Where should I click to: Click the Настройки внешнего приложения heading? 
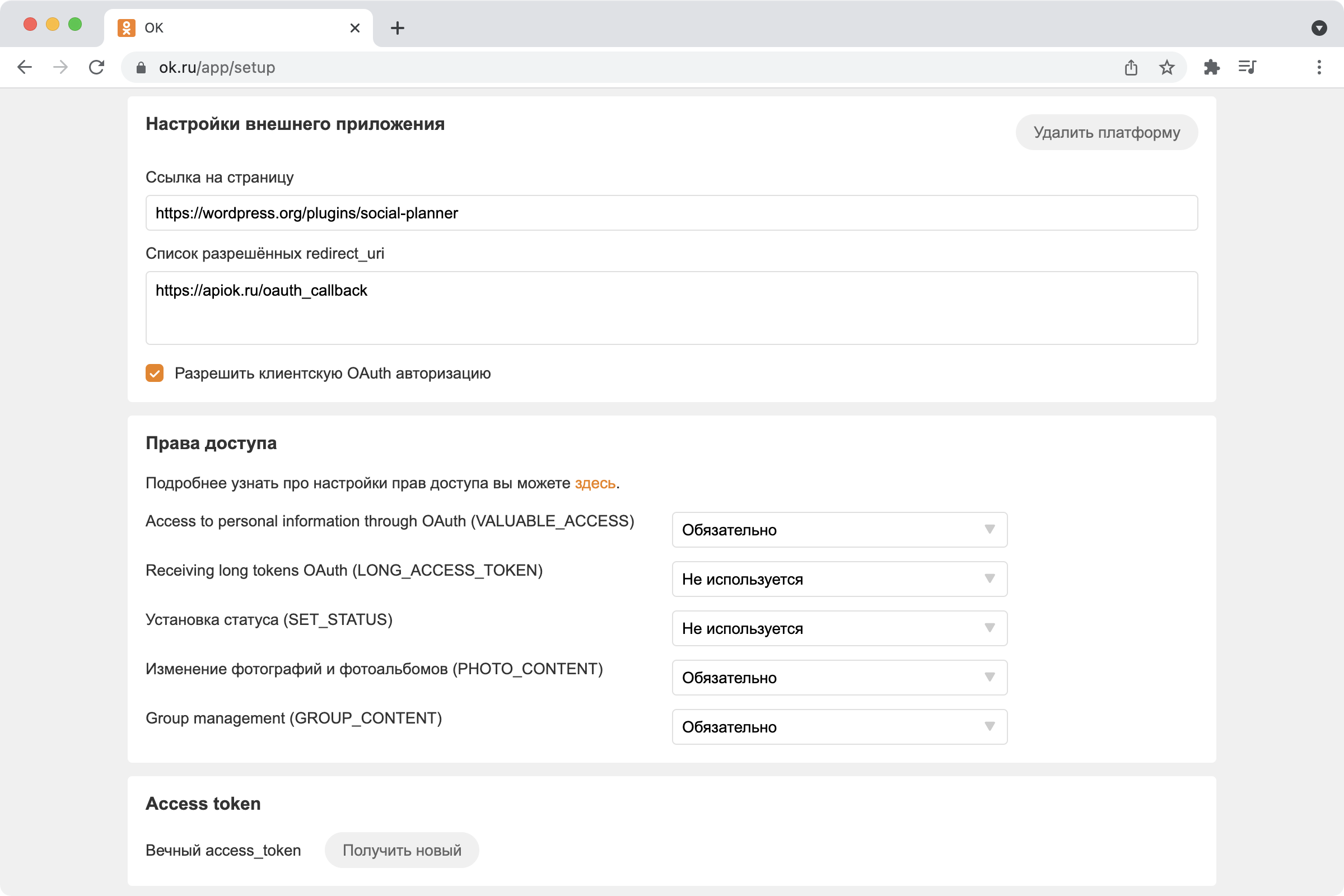(x=295, y=124)
